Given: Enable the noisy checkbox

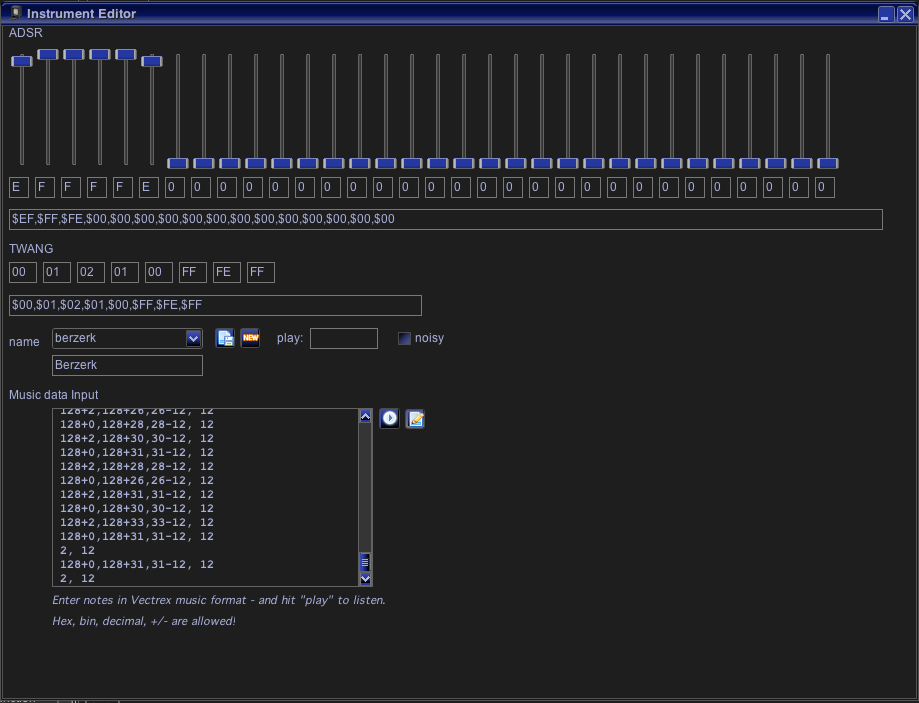Looking at the screenshot, I should [404, 338].
